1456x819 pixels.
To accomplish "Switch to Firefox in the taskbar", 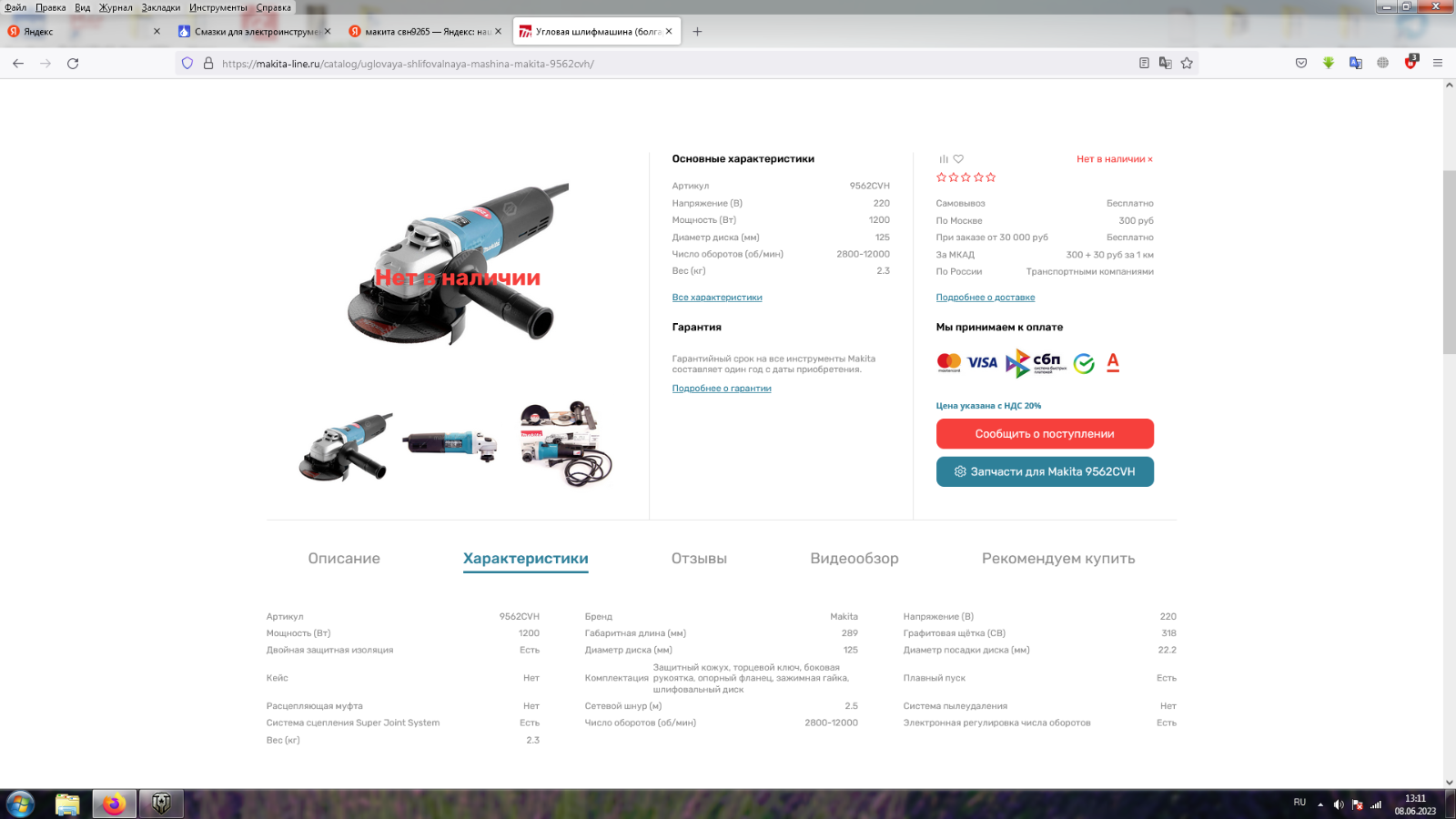I will pos(114,804).
